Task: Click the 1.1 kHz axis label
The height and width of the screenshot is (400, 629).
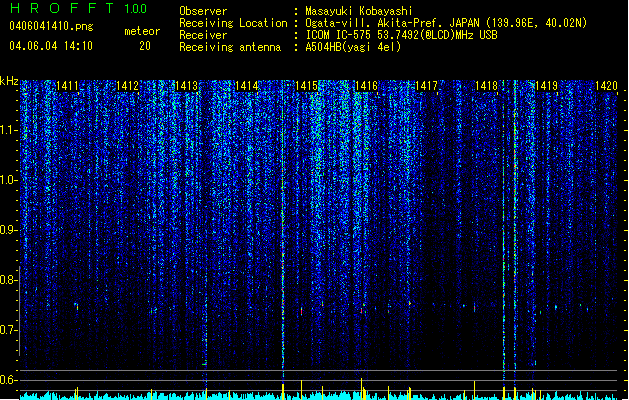Action: pyautogui.click(x=8, y=130)
